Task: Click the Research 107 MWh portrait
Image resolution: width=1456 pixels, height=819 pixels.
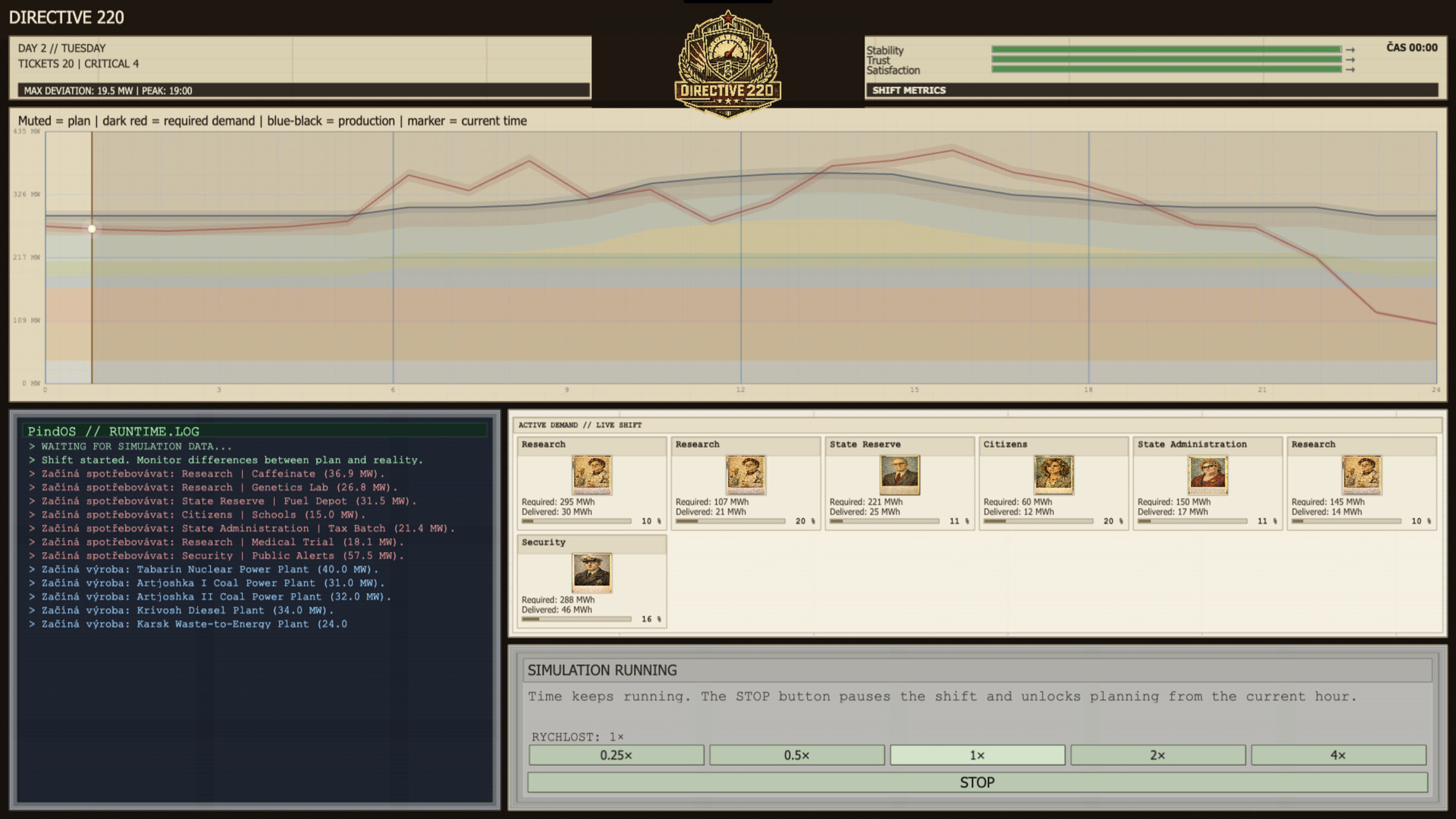Action: [x=745, y=475]
